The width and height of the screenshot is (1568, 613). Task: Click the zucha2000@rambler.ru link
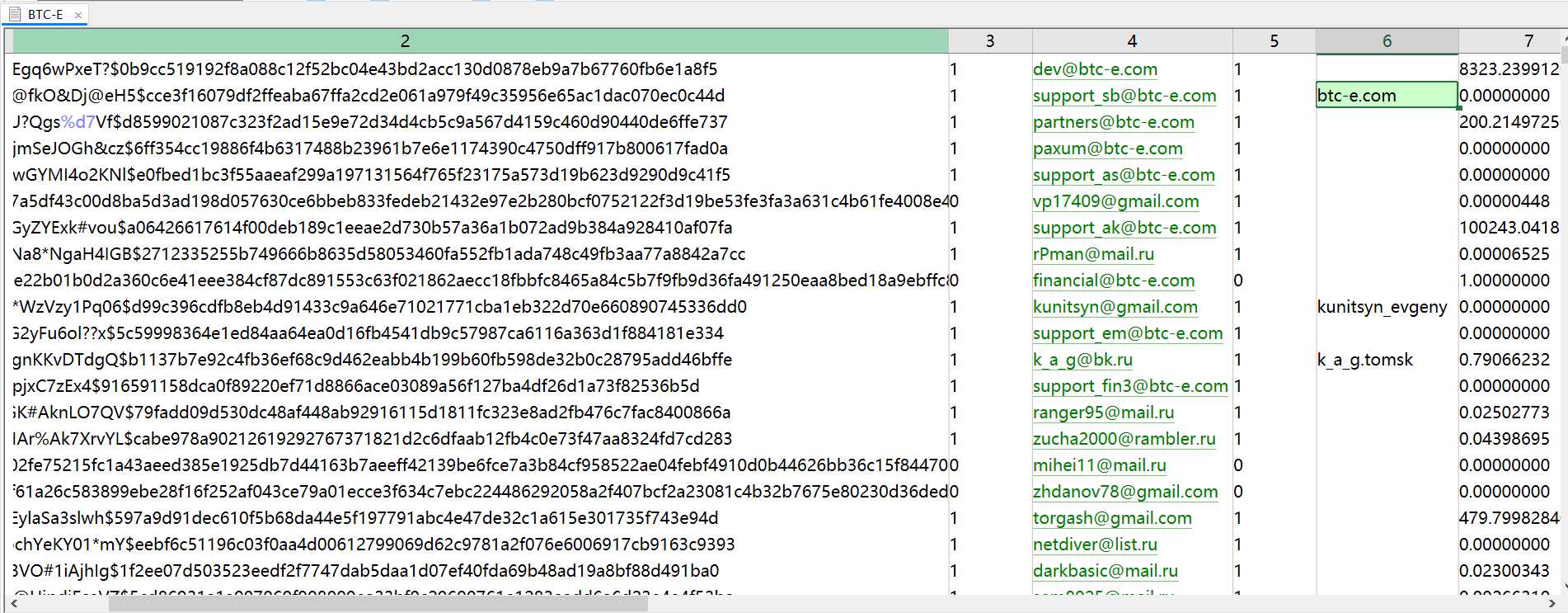coord(1124,439)
